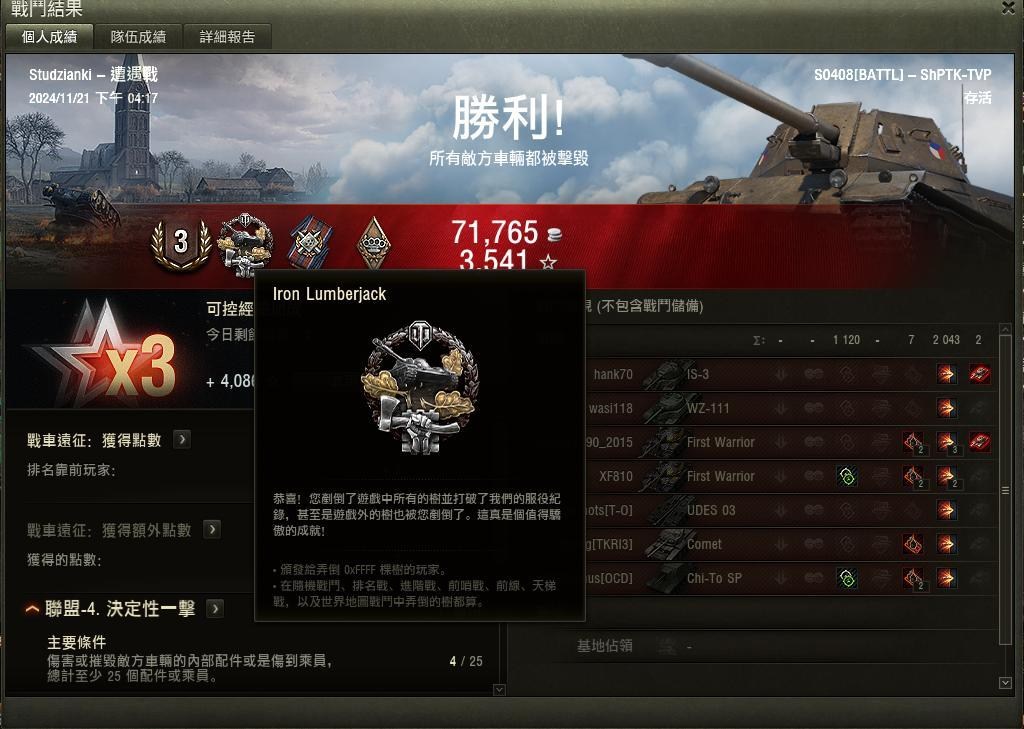This screenshot has height=729, width=1024.
Task: Select the UDES 03 player row
Action: 754,510
